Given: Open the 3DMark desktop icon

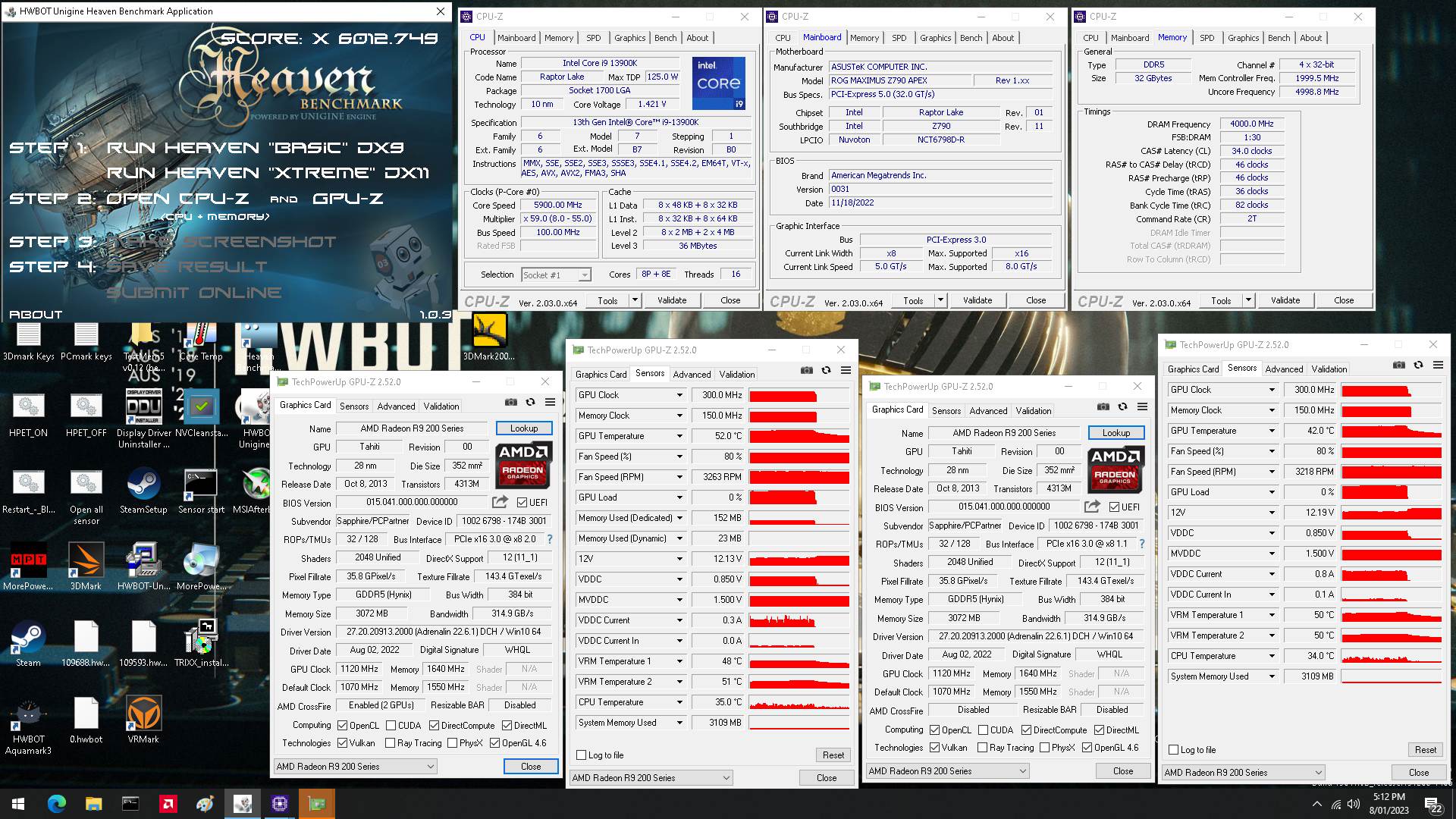Looking at the screenshot, I should pos(86,567).
